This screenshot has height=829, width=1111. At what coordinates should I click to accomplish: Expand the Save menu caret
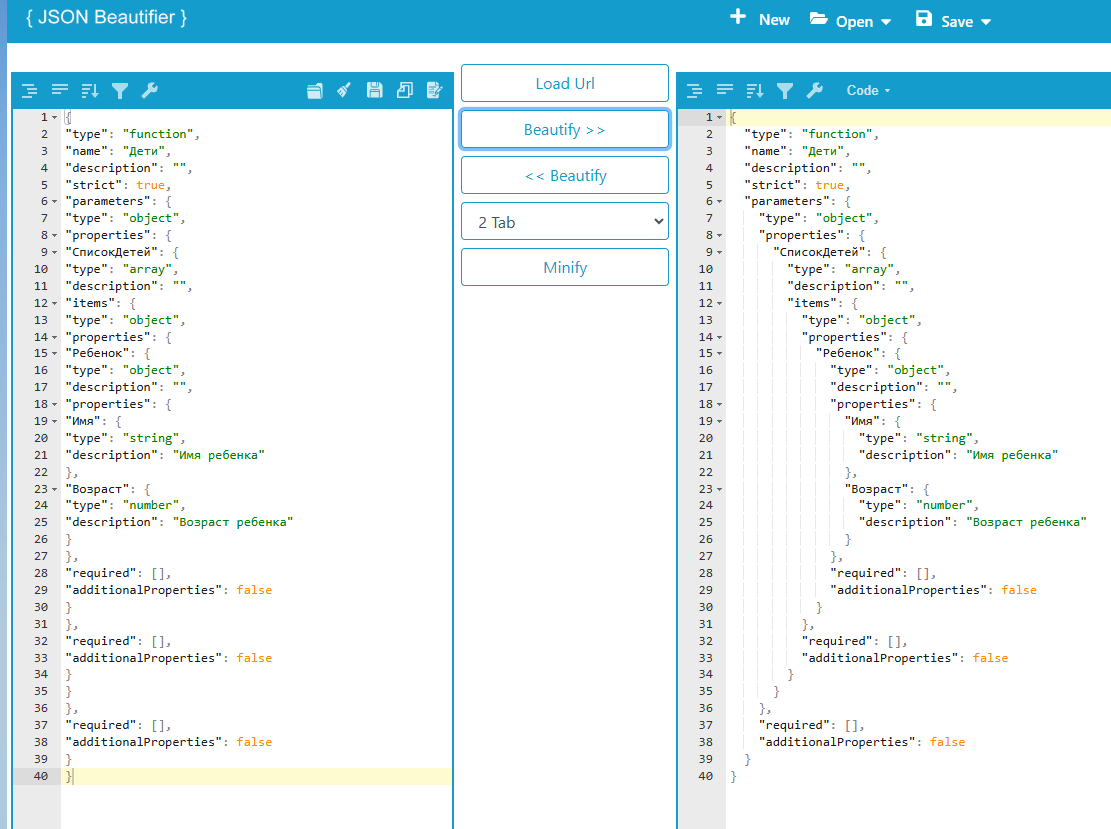point(986,23)
